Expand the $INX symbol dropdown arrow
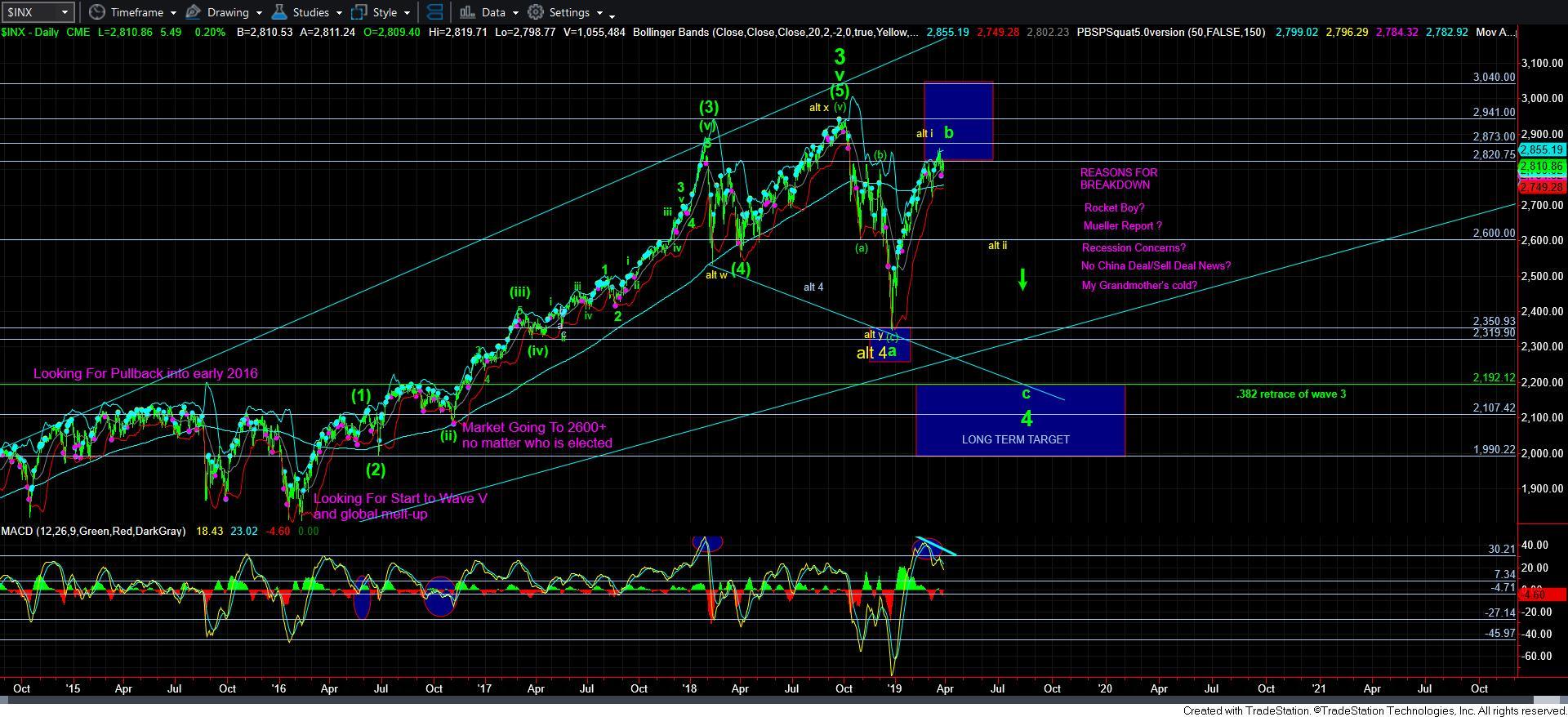The width and height of the screenshot is (1568, 717). (65, 12)
